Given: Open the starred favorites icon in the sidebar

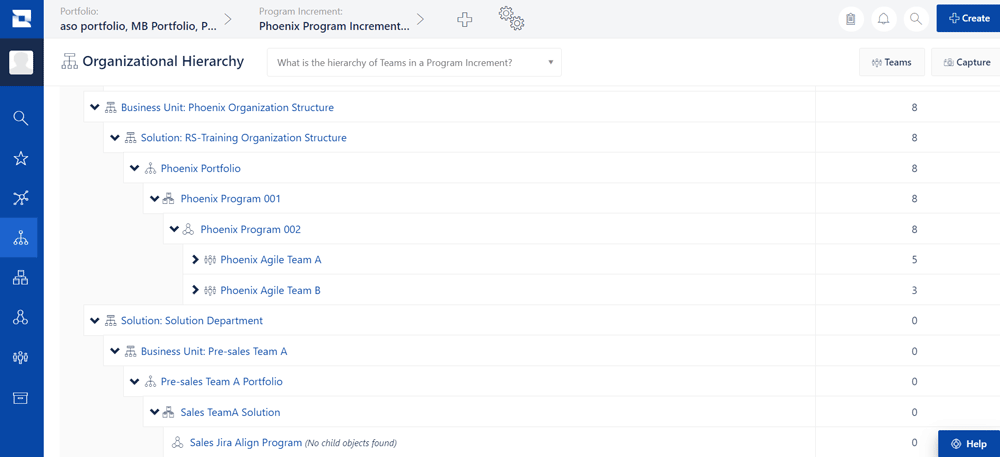Looking at the screenshot, I should 20,159.
